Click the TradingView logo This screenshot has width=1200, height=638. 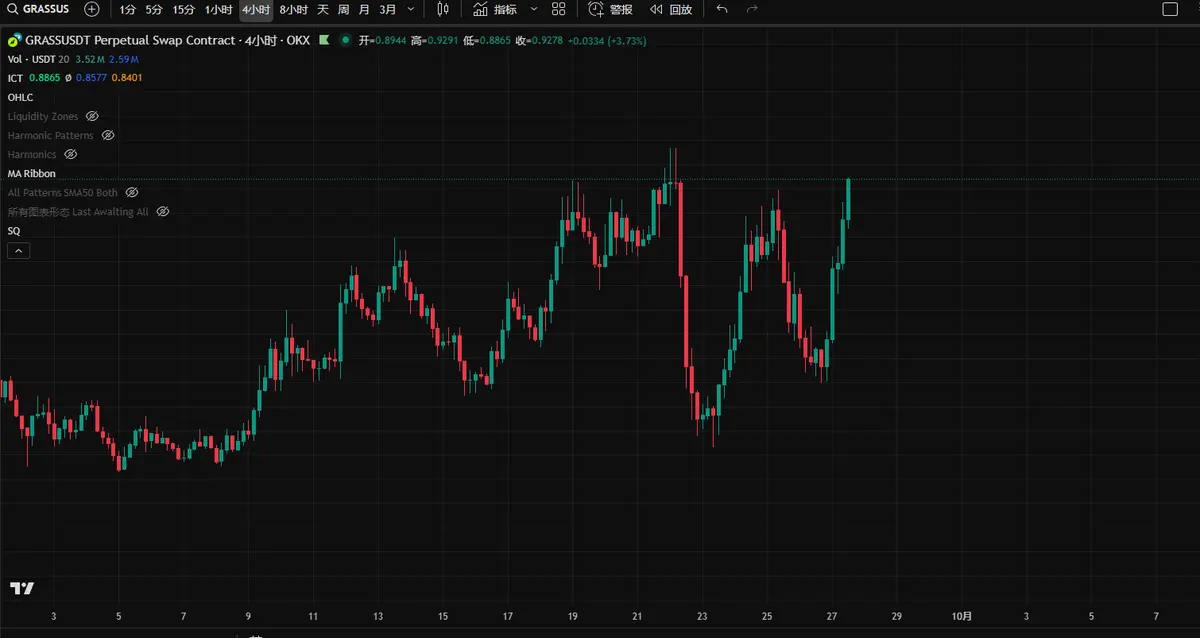pos(22,588)
